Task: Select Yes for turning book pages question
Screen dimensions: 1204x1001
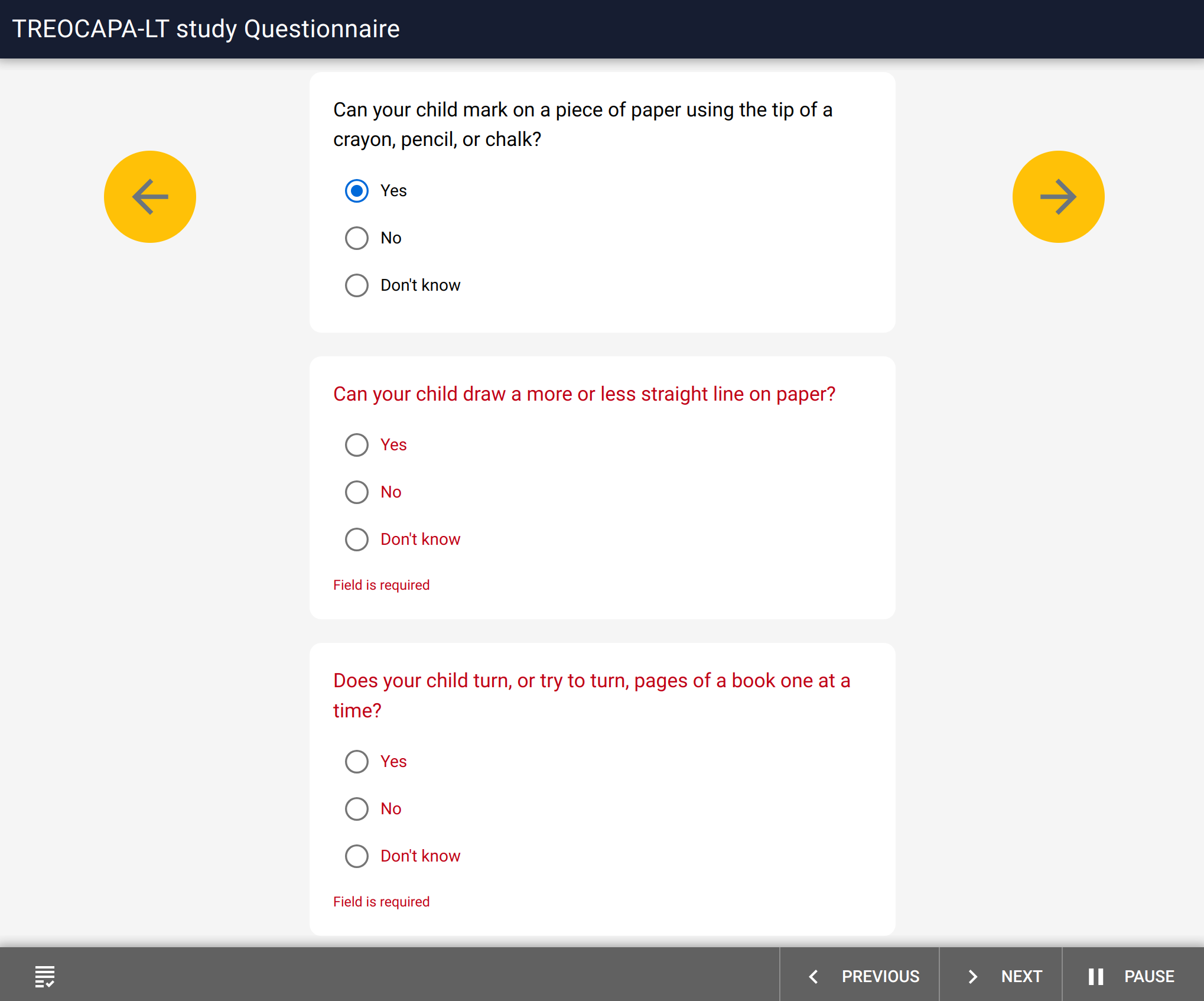Action: pyautogui.click(x=357, y=762)
